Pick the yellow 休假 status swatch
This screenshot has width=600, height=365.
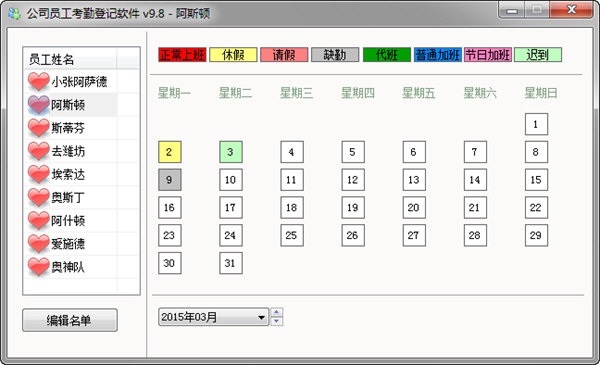(233, 55)
